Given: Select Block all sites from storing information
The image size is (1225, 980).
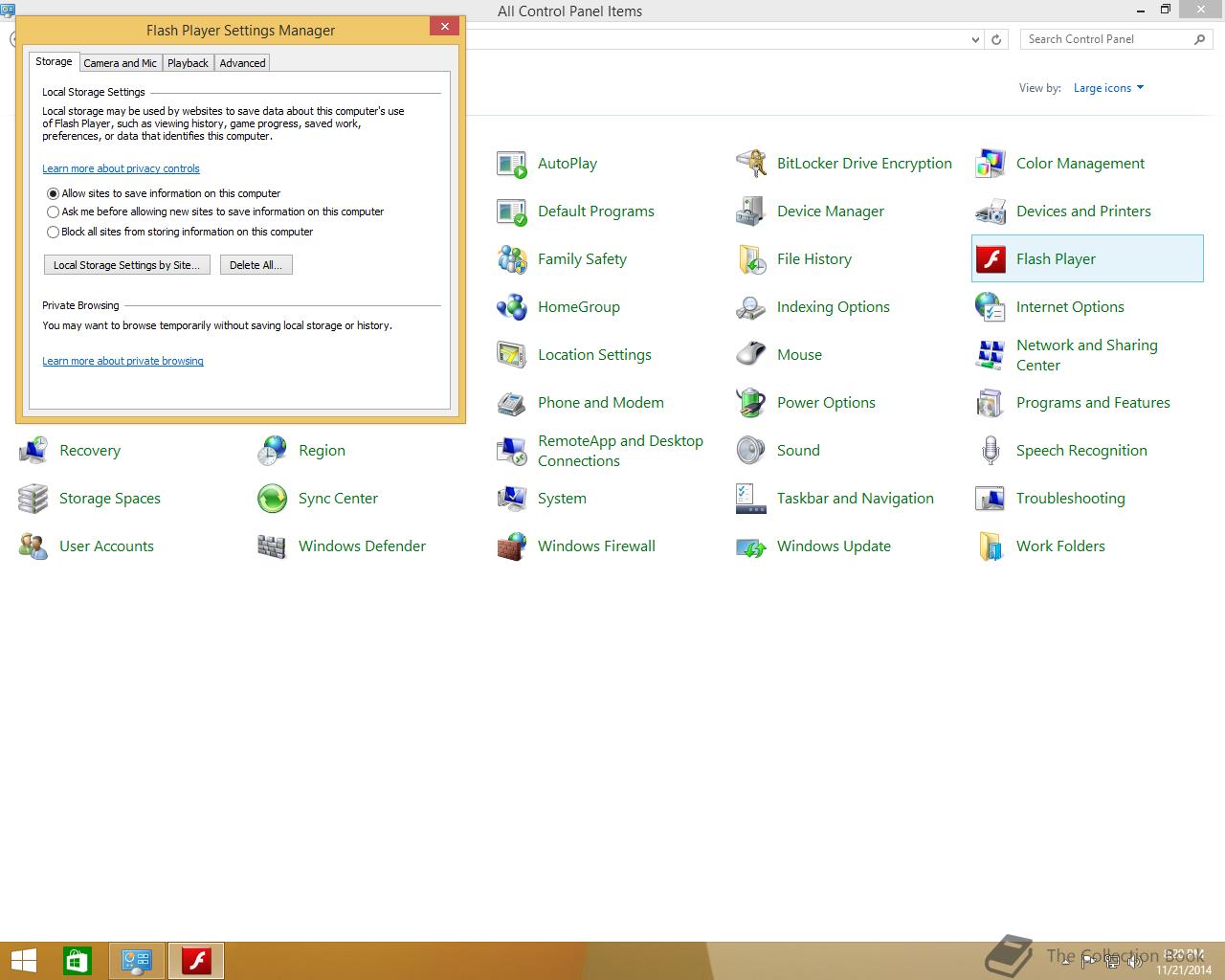Looking at the screenshot, I should 54,232.
